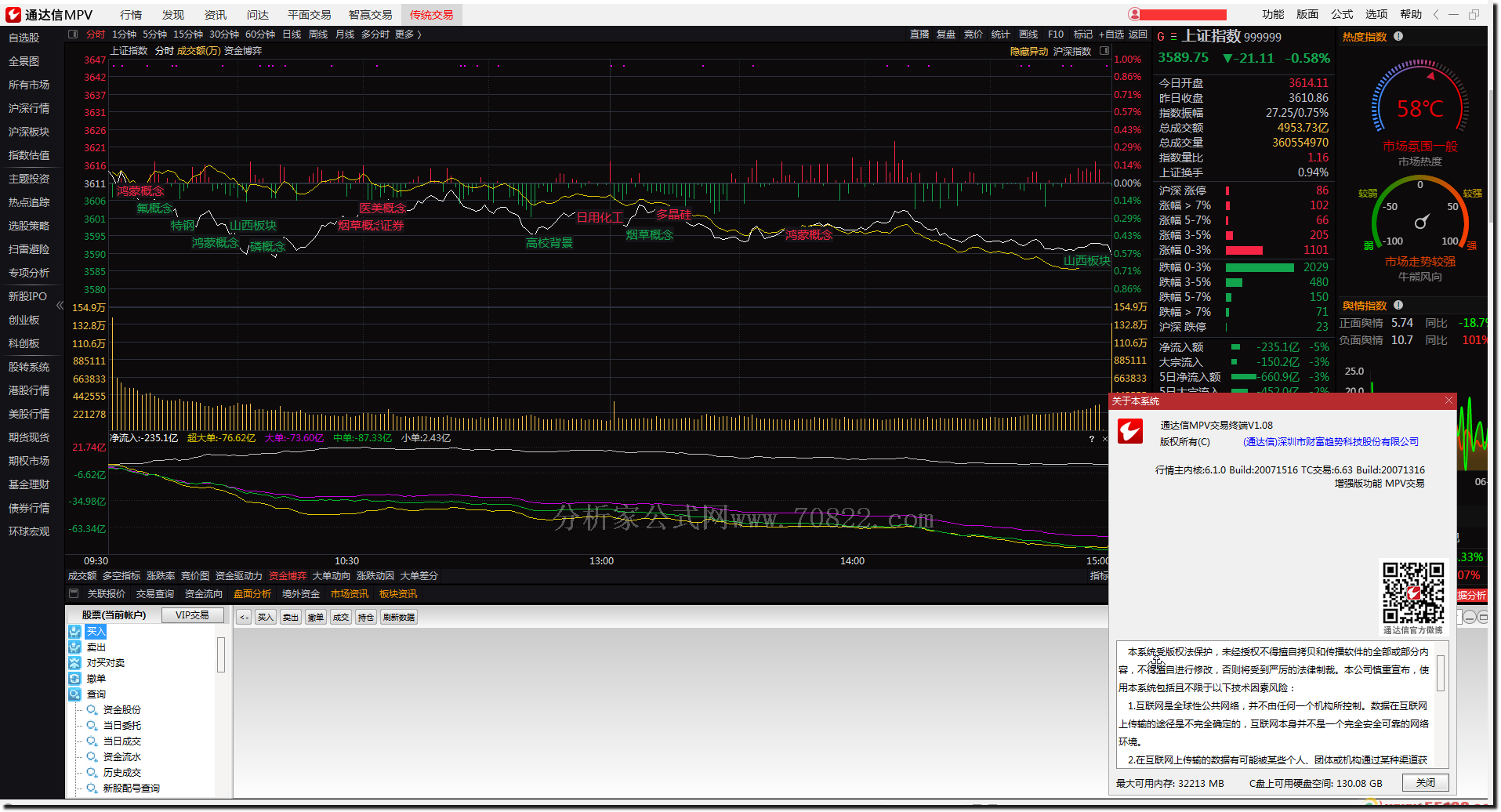Click the window icon left of 关联报价
This screenshot has width=1501, height=812.
(x=74, y=593)
